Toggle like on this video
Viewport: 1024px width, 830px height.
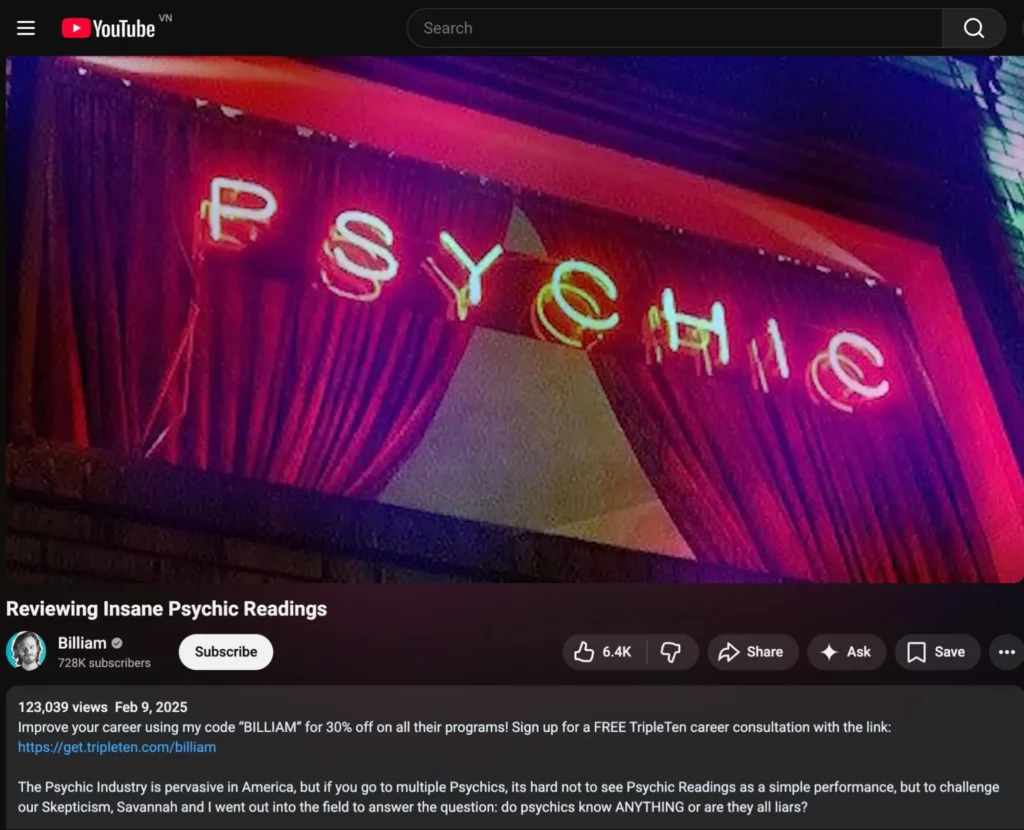(x=601, y=651)
